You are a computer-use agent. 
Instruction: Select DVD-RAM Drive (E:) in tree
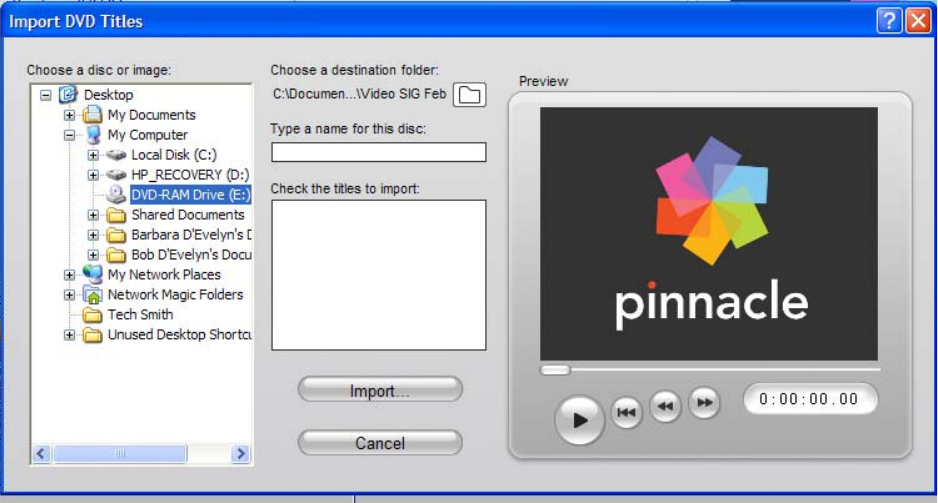point(190,194)
